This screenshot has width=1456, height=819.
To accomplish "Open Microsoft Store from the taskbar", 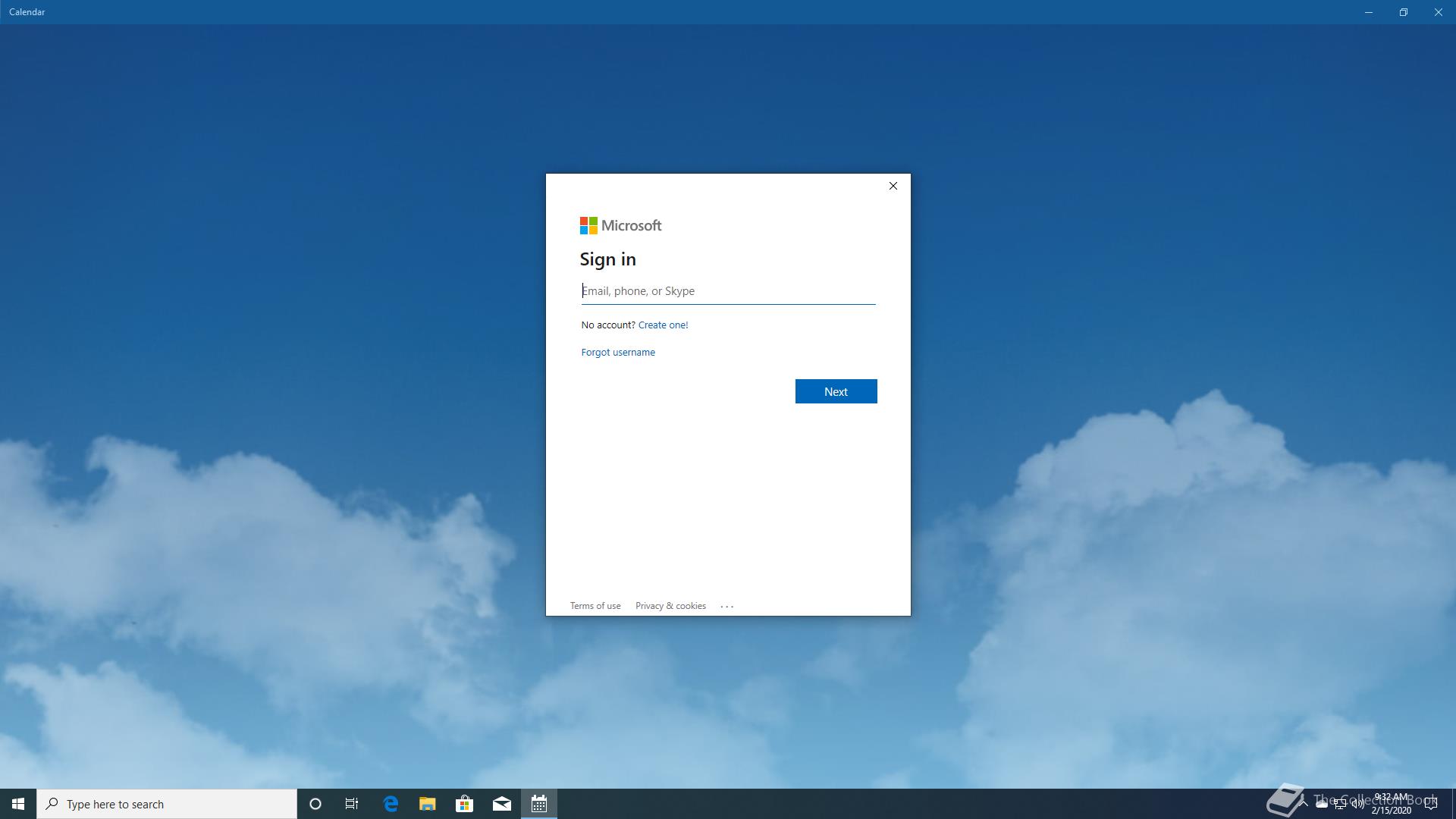I will tap(464, 804).
